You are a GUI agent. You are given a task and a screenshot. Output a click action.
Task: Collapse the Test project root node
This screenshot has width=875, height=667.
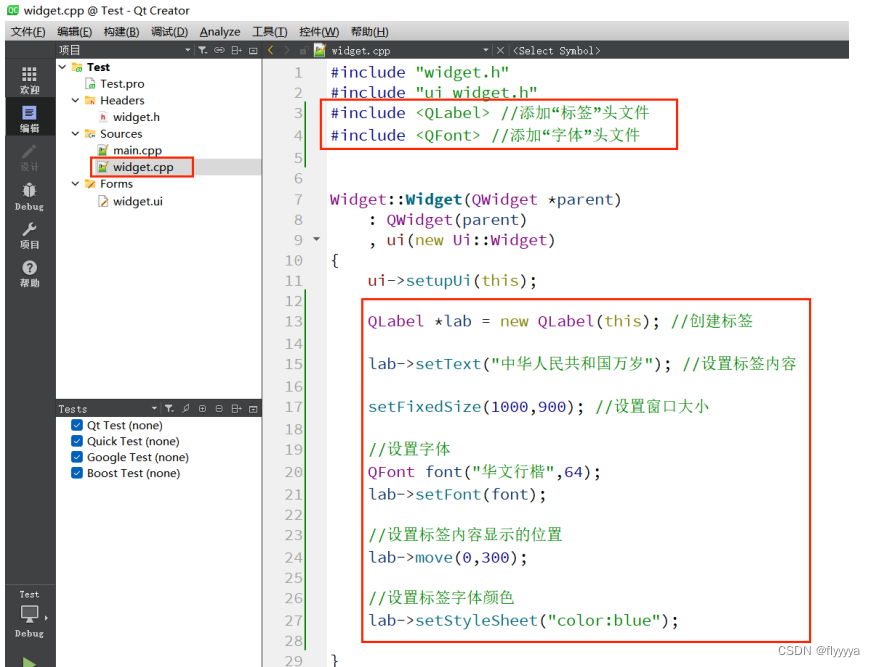[x=62, y=67]
